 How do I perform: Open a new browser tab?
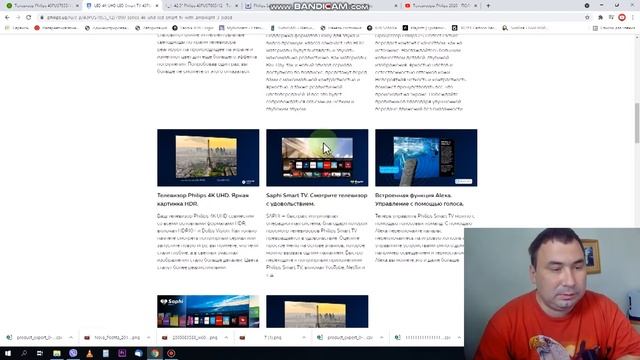pyautogui.click(x=488, y=6)
